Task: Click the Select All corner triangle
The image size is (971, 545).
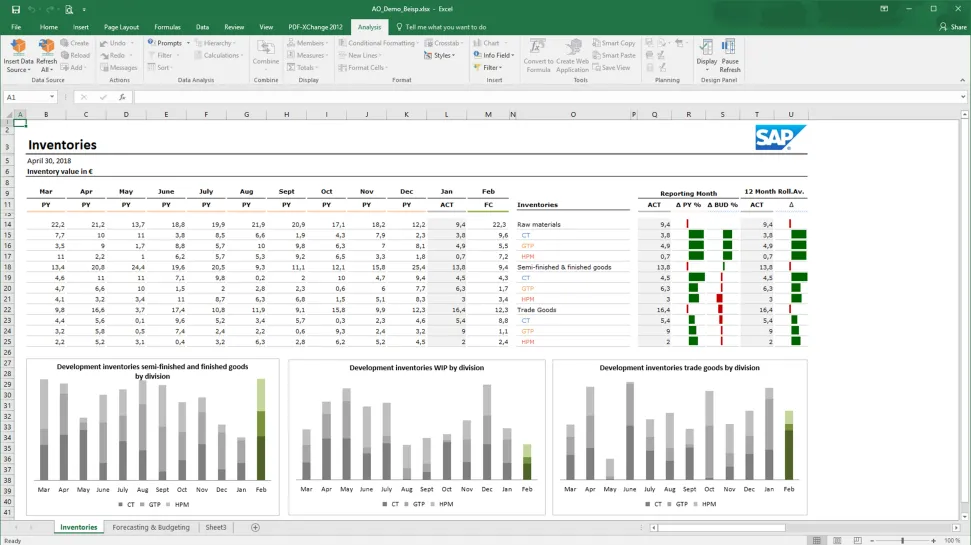Action: 7,114
